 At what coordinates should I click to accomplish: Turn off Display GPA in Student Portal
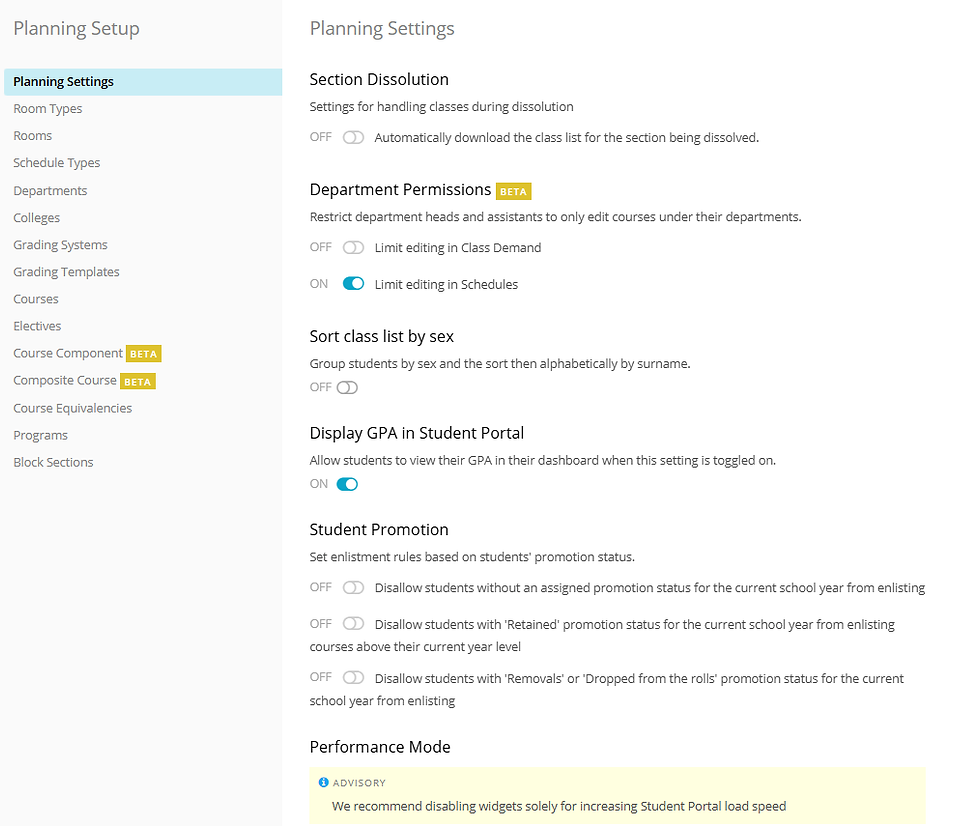pyautogui.click(x=347, y=484)
